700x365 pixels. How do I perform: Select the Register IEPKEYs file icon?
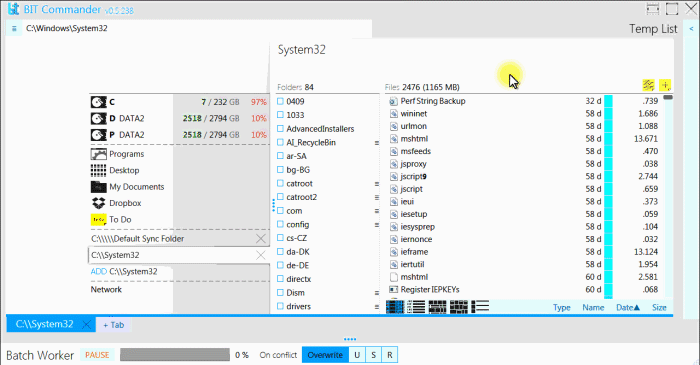point(393,290)
